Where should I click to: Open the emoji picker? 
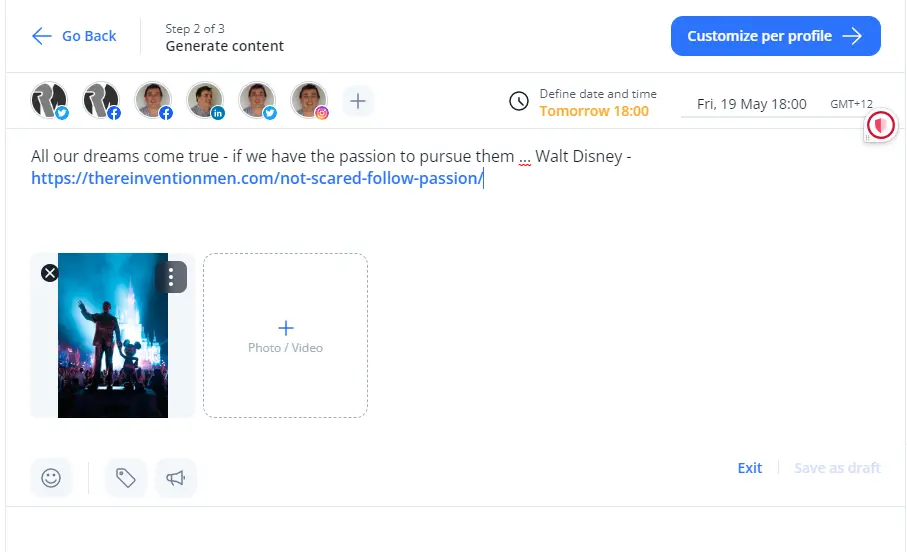coord(51,478)
